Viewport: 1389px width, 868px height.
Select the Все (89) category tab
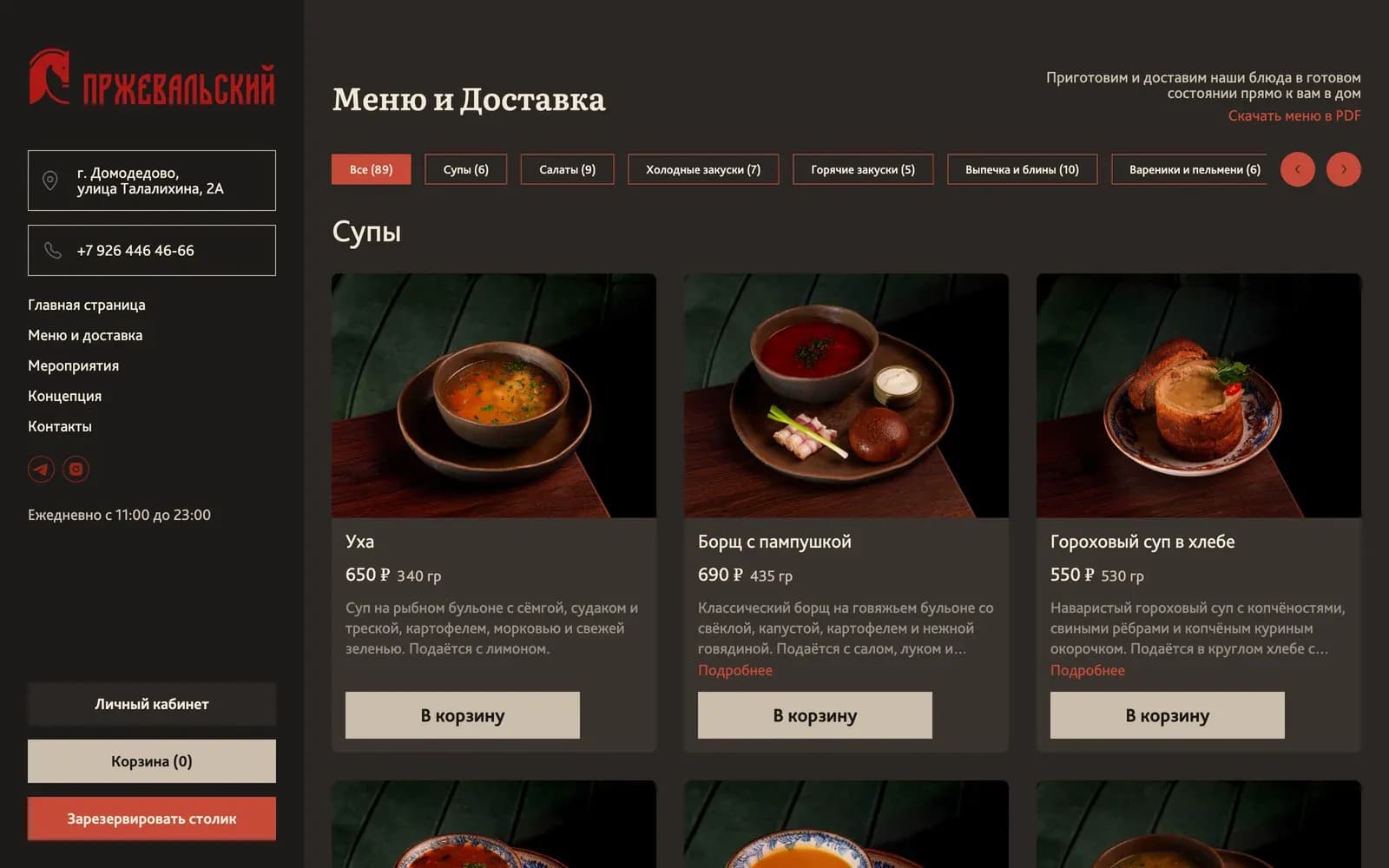pos(372,169)
